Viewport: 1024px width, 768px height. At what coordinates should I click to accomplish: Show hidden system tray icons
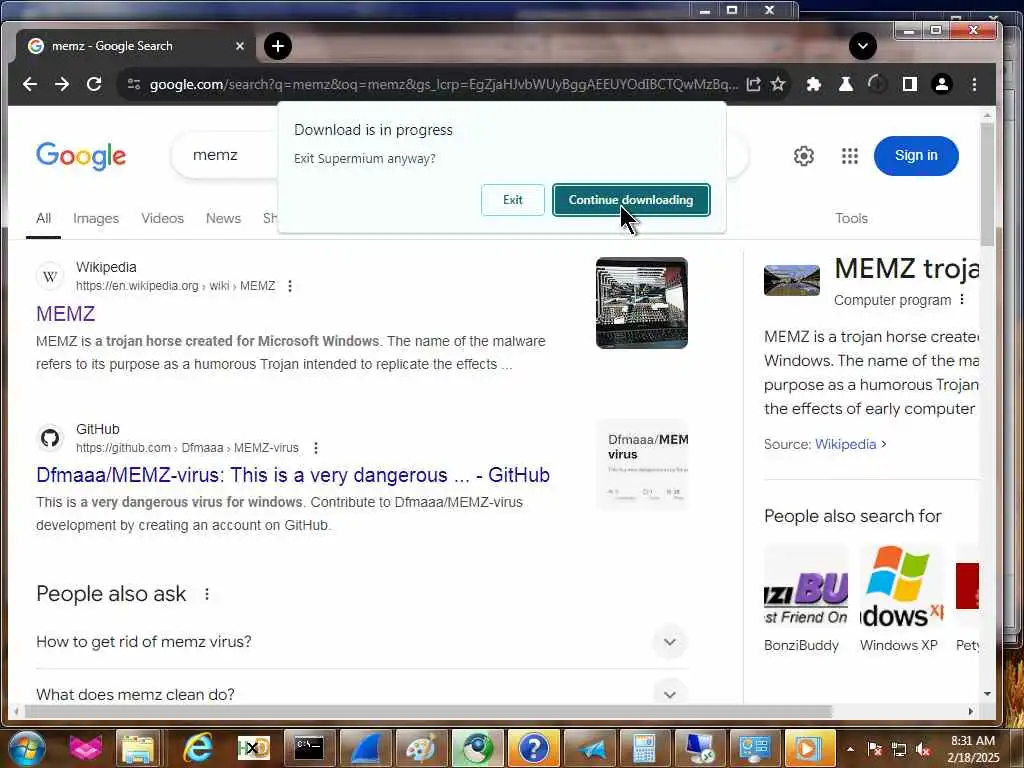click(x=850, y=749)
